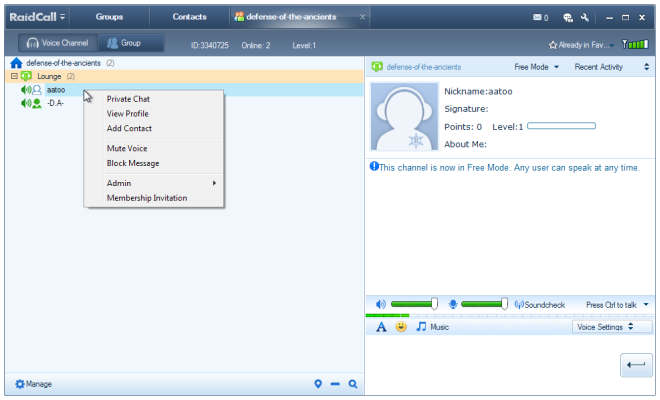Select the Lounge channel row
The width and height of the screenshot is (660, 400).
pos(184,76)
